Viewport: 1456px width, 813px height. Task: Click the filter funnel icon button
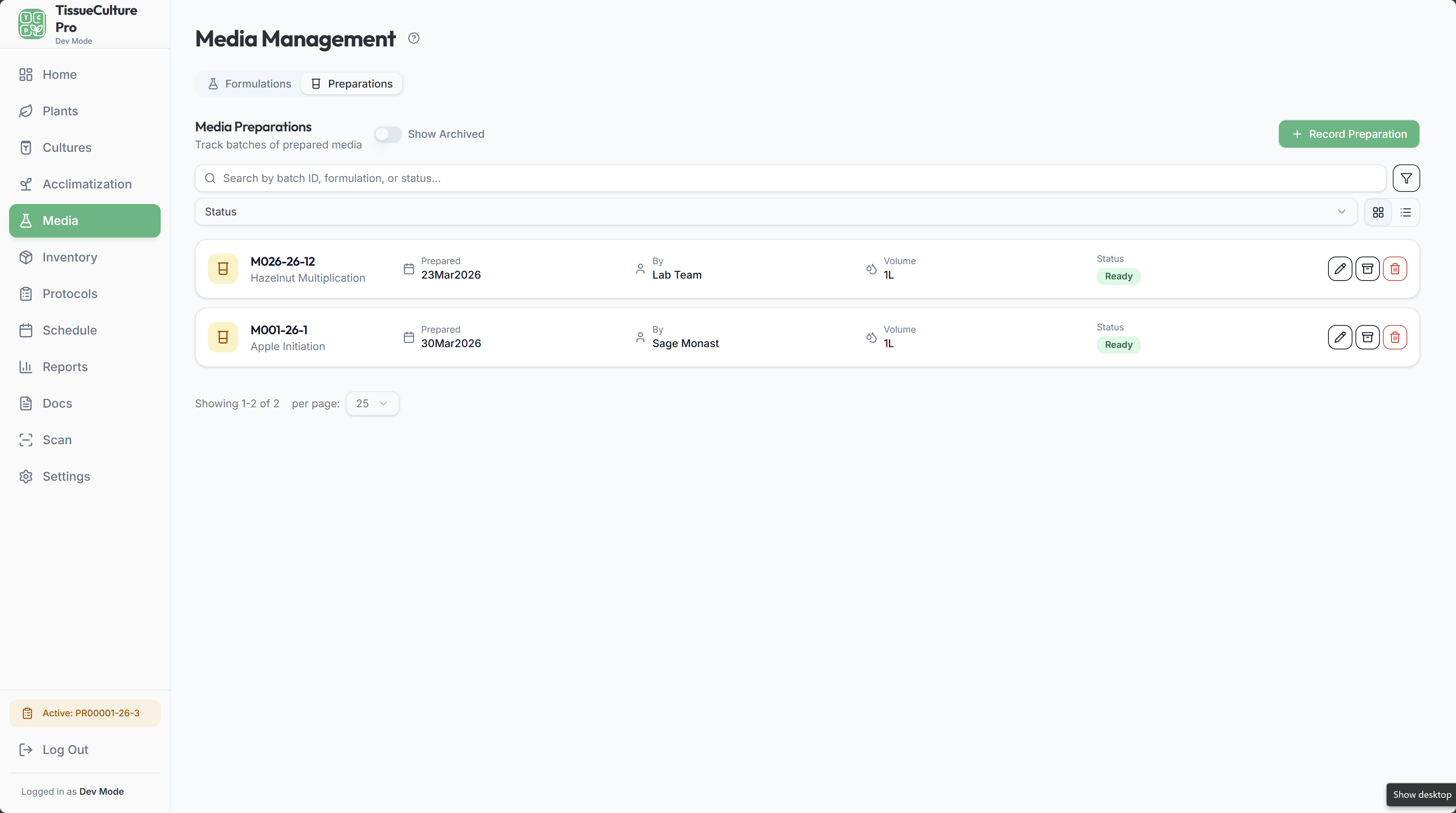pos(1406,179)
